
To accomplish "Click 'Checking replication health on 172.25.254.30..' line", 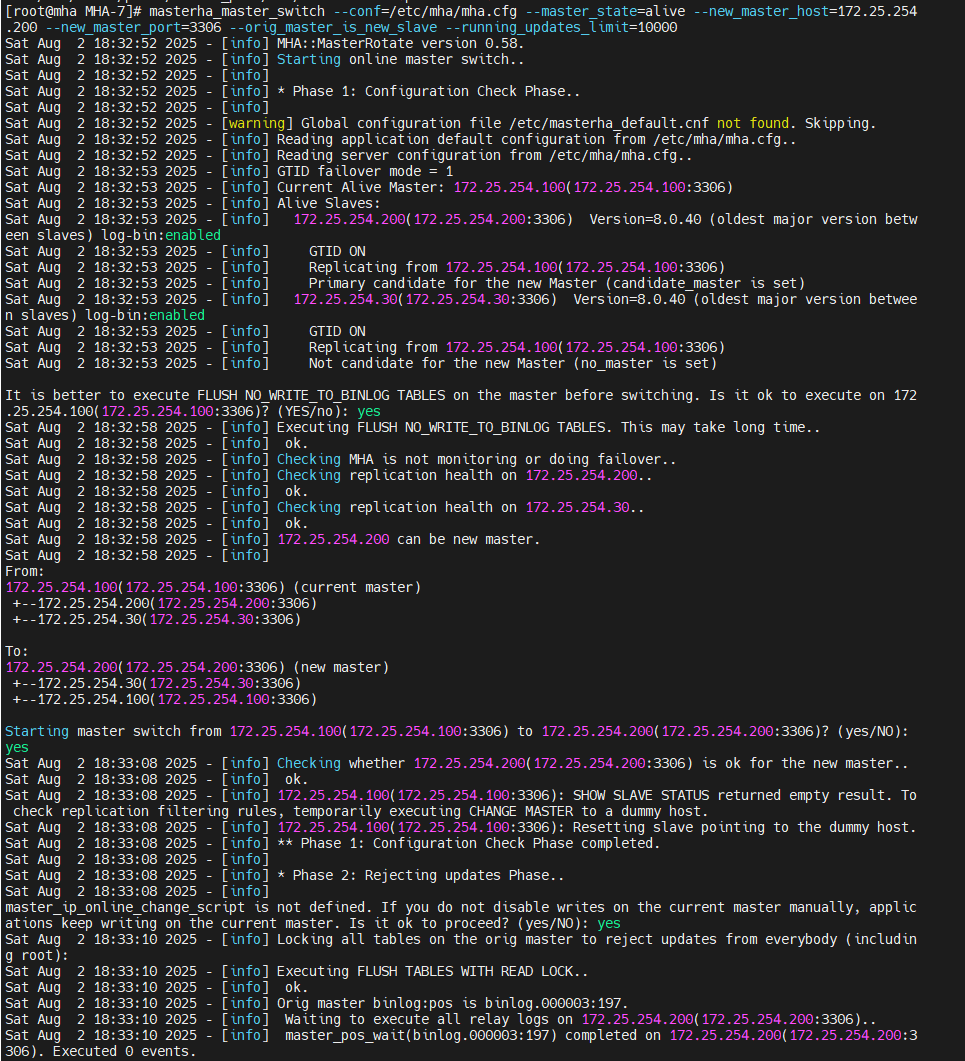I will point(461,507).
